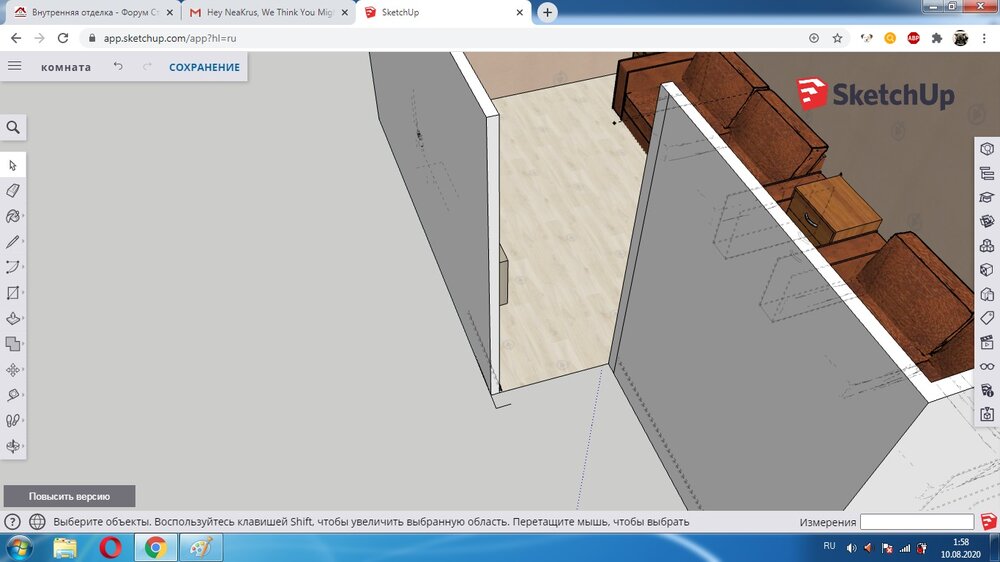Open the Chrome extensions puzzle menu

pos(937,38)
